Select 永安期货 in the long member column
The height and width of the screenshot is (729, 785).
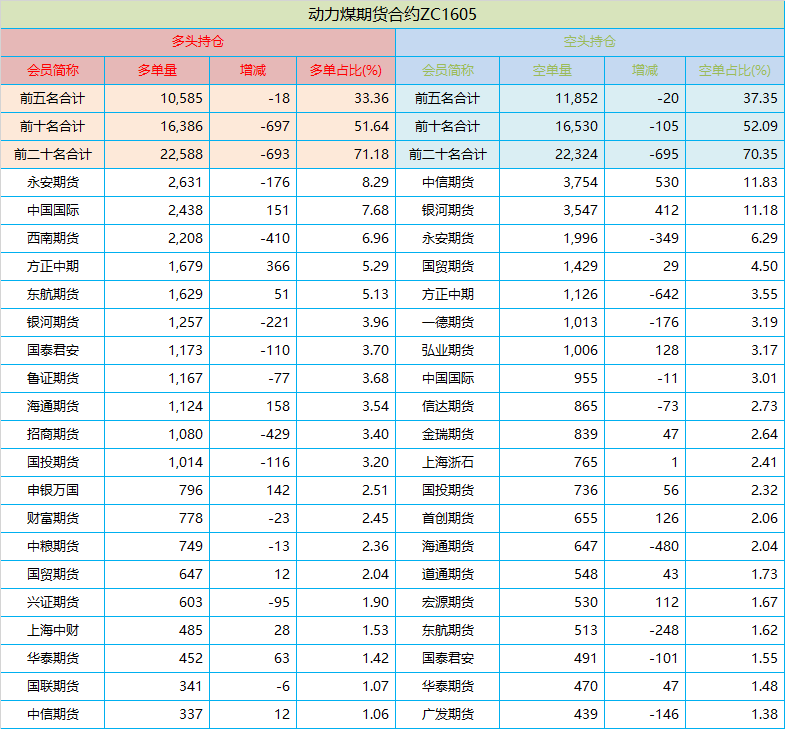(53, 182)
